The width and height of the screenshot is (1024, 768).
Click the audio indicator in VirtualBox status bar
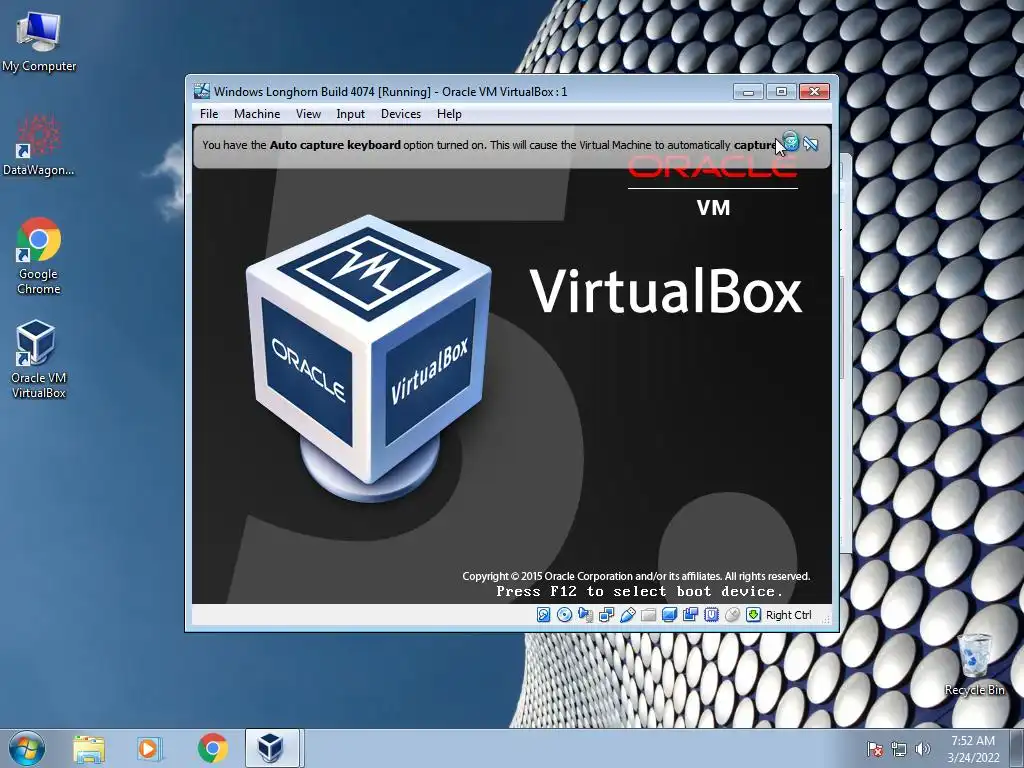pos(585,615)
